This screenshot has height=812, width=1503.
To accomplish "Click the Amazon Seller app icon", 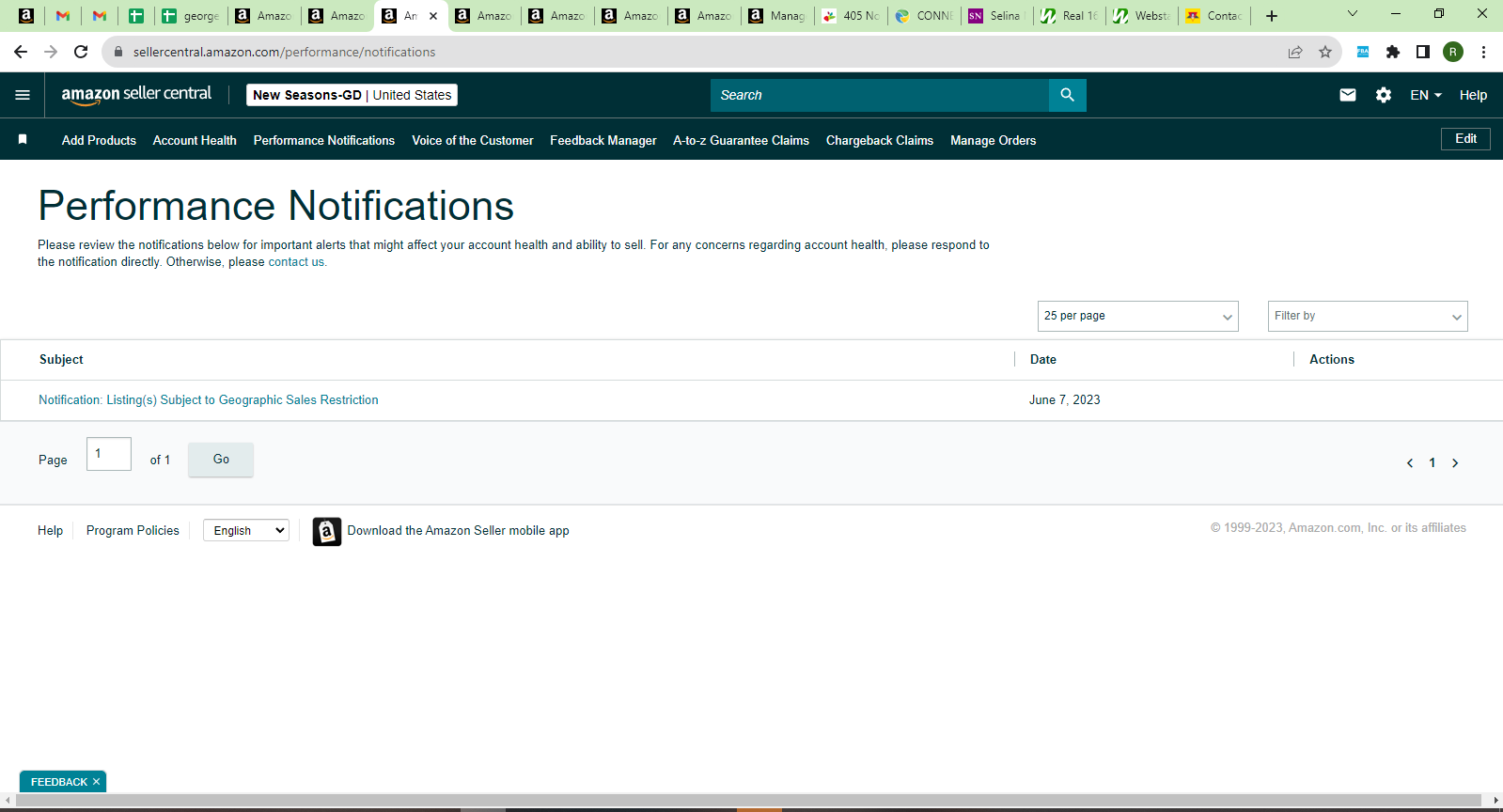I will tap(327, 531).
